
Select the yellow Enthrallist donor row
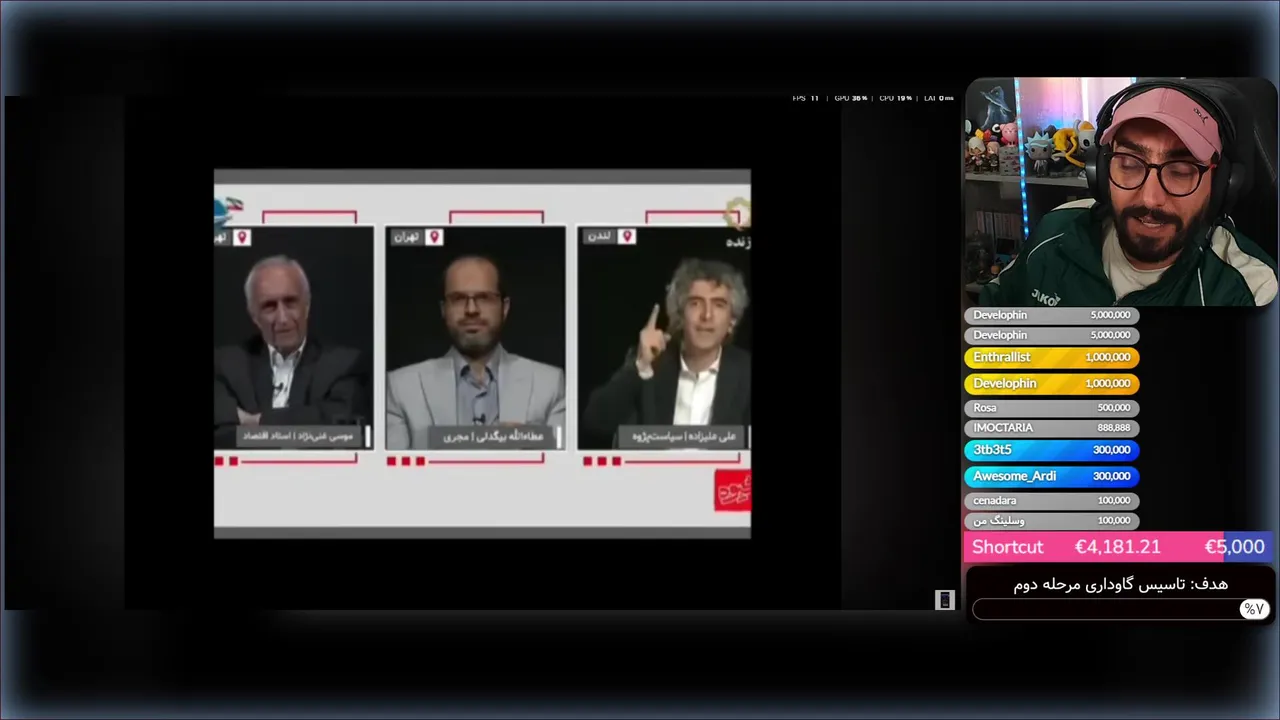click(1052, 357)
